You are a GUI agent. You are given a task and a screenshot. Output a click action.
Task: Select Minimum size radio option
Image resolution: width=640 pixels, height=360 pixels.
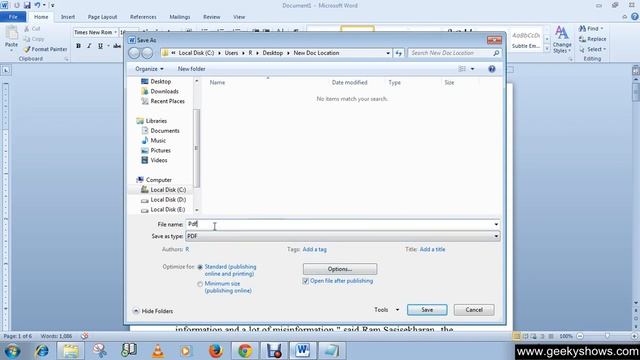(200, 284)
